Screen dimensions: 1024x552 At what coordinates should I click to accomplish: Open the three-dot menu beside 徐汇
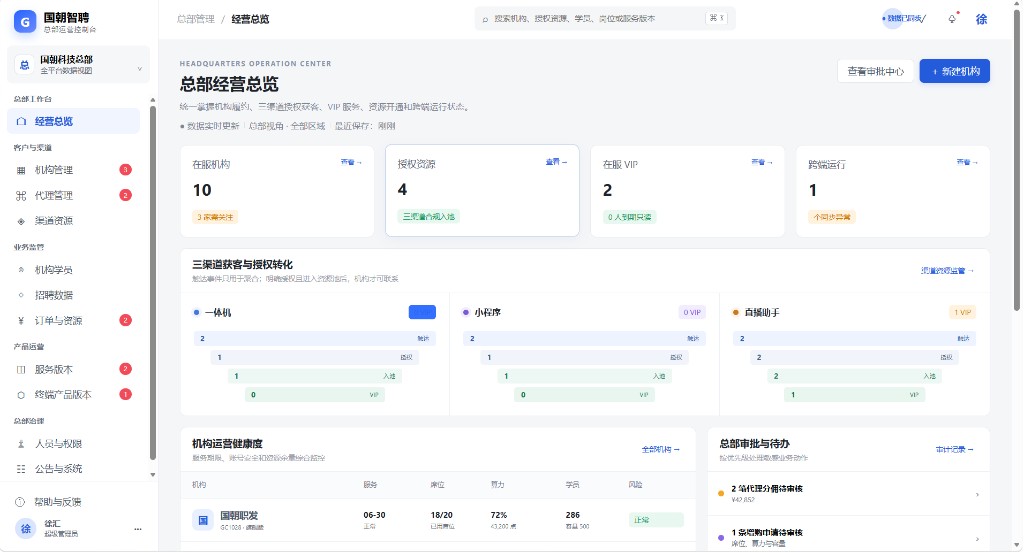138,529
